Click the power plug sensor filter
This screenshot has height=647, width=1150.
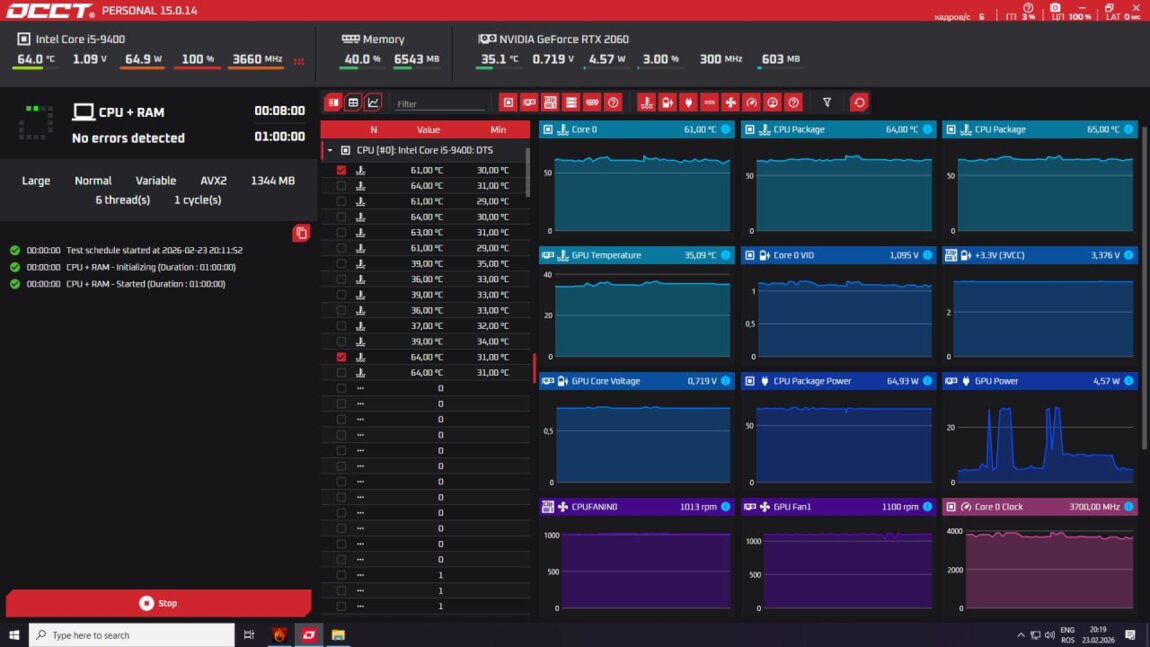click(x=688, y=102)
